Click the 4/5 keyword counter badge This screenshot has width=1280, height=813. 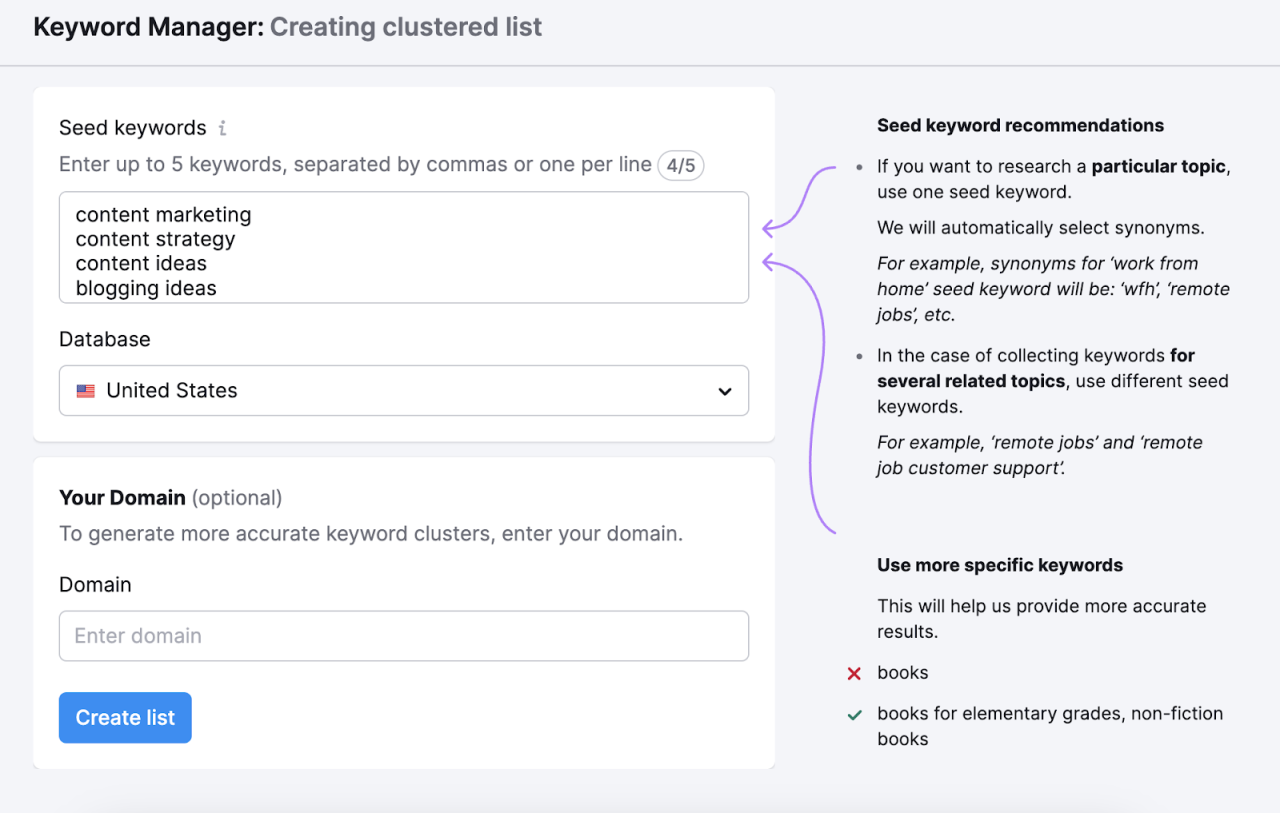click(x=681, y=165)
